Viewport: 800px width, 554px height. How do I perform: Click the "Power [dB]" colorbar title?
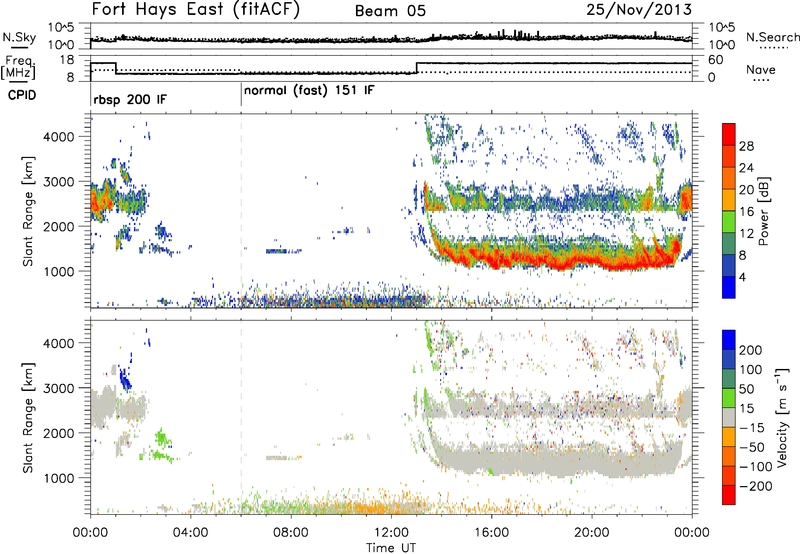764,211
